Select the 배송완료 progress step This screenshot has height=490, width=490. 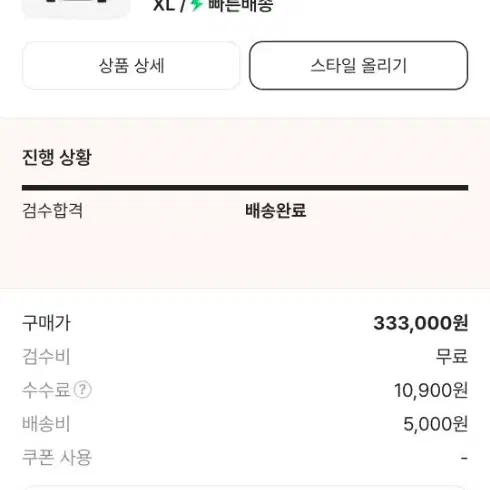coord(276,211)
